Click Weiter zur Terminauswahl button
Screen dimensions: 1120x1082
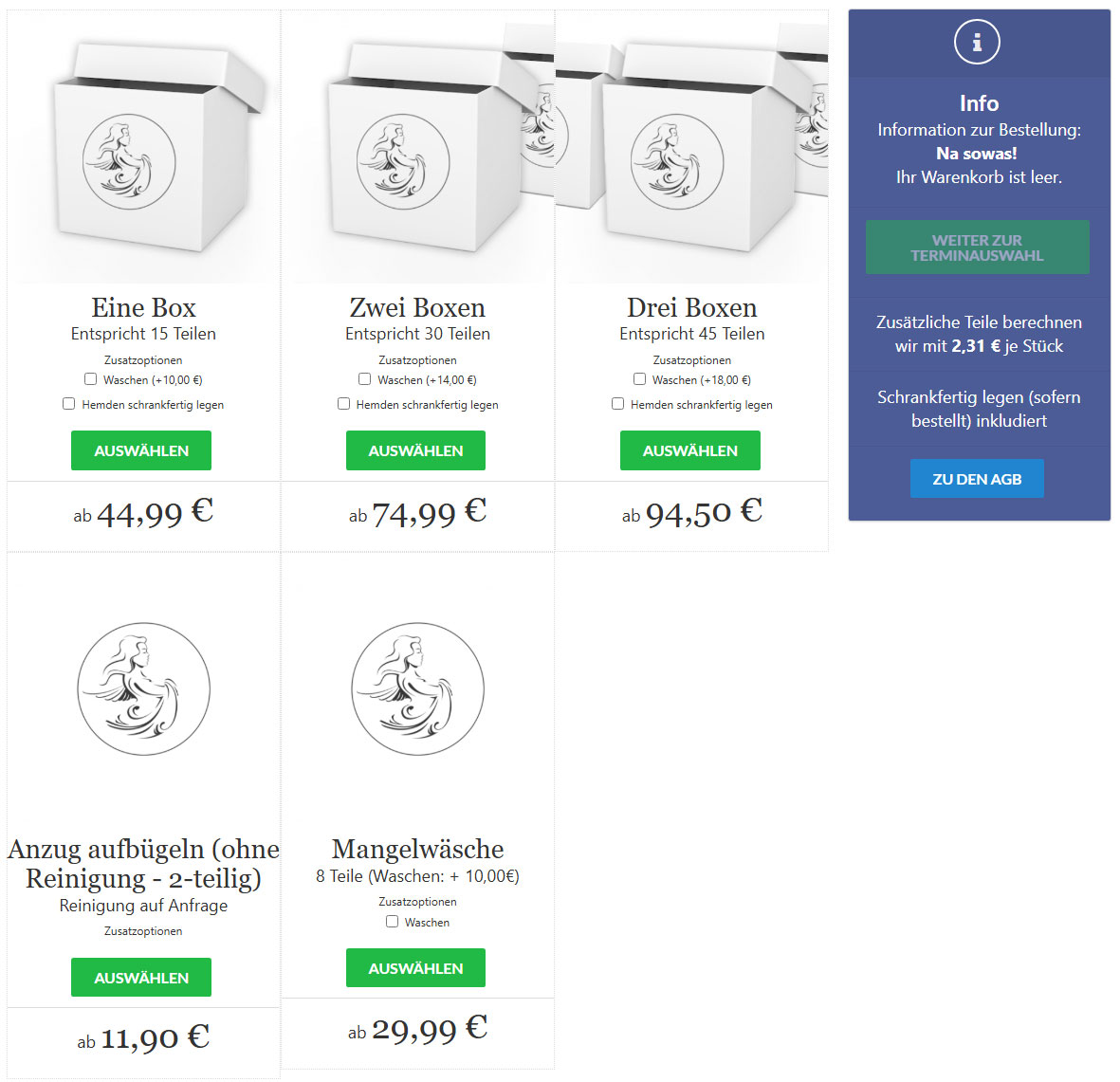click(977, 248)
